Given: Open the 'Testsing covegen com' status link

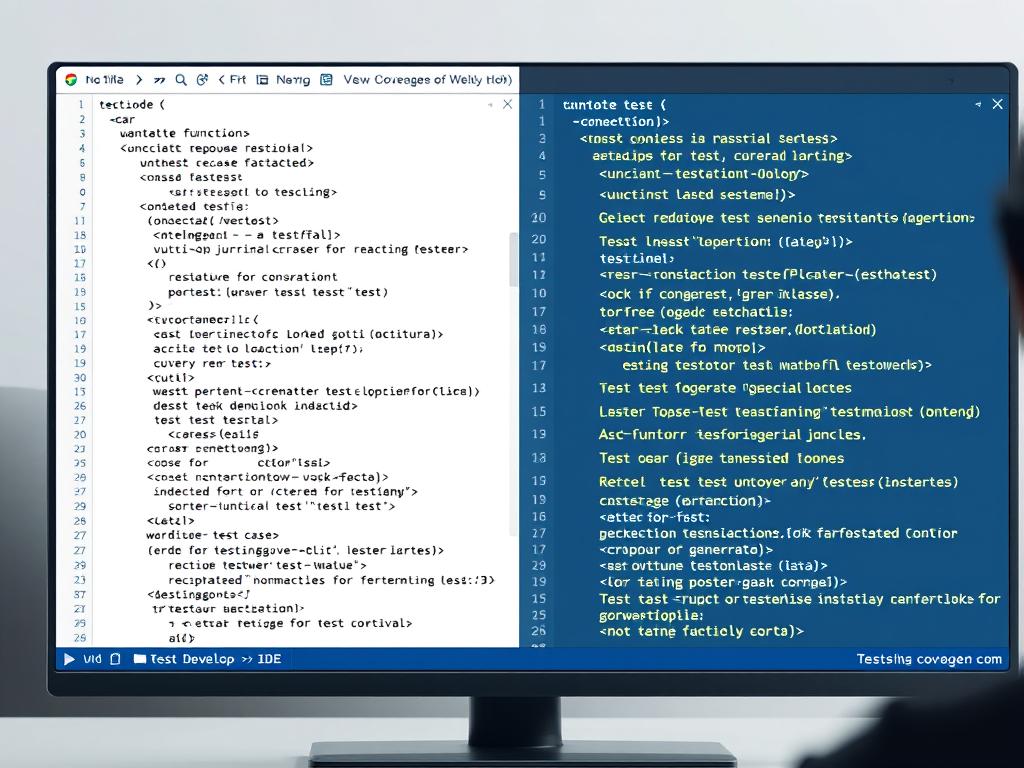Looking at the screenshot, I should point(929,659).
